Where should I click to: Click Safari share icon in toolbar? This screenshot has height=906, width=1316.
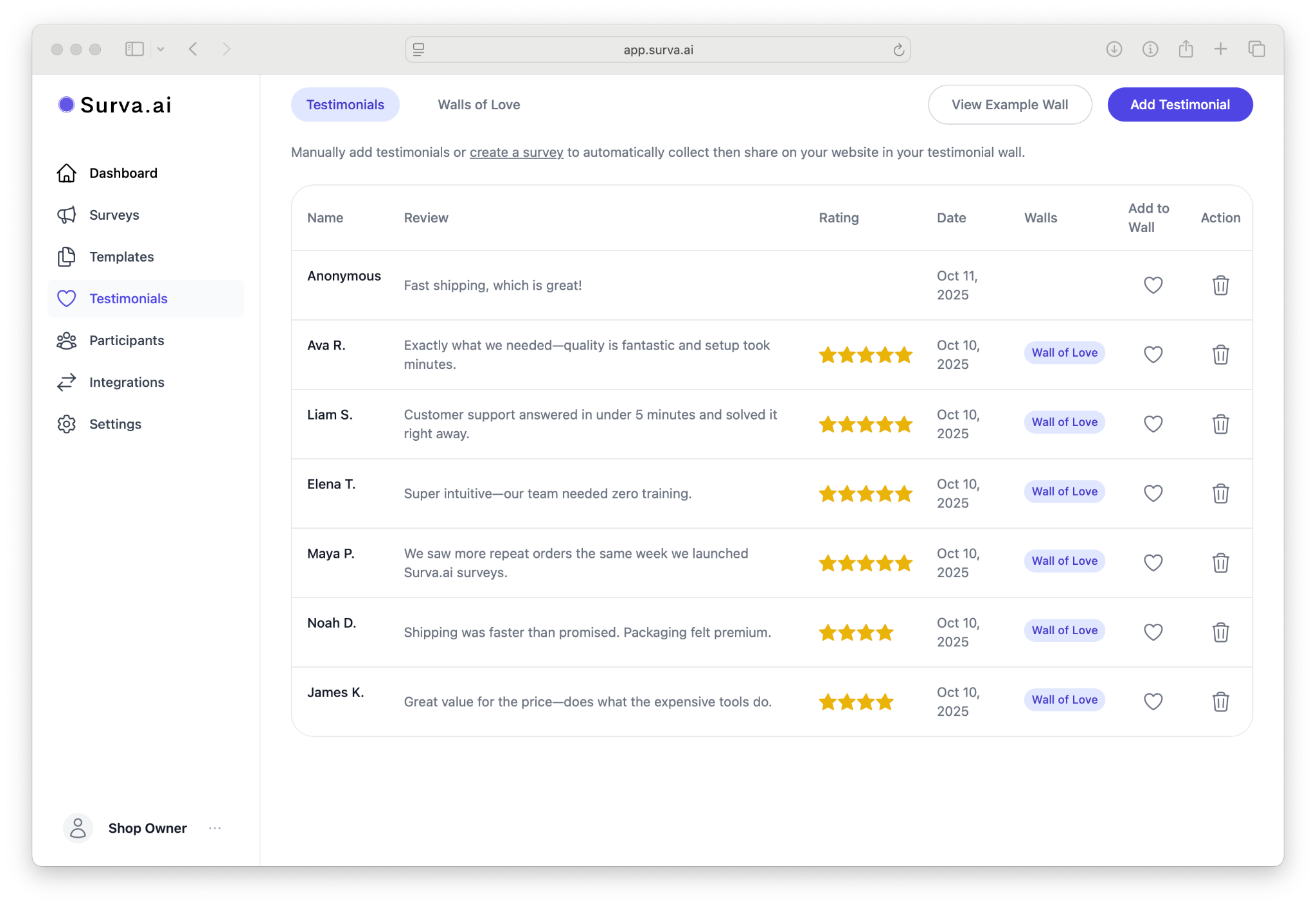pyautogui.click(x=1186, y=49)
